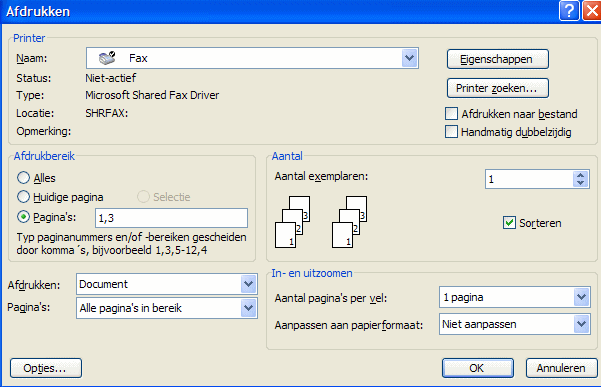Viewport: 601px width, 387px height.
Task: Click the Eigenschappen button
Action: coord(498,59)
